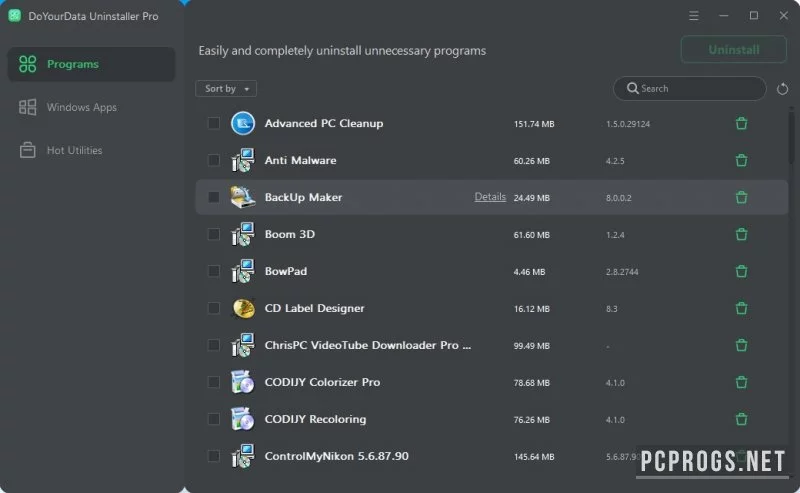Click the trash icon for ChrisPC VideoTube Downloader
Image resolution: width=800 pixels, height=493 pixels.
[741, 345]
